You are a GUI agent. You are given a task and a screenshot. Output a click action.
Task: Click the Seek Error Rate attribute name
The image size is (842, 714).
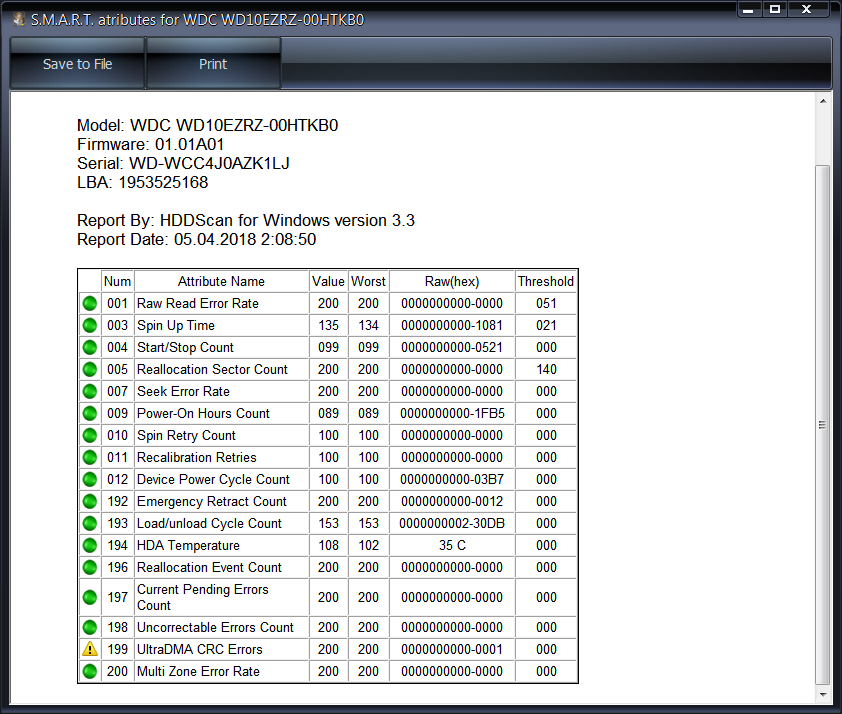tap(183, 391)
